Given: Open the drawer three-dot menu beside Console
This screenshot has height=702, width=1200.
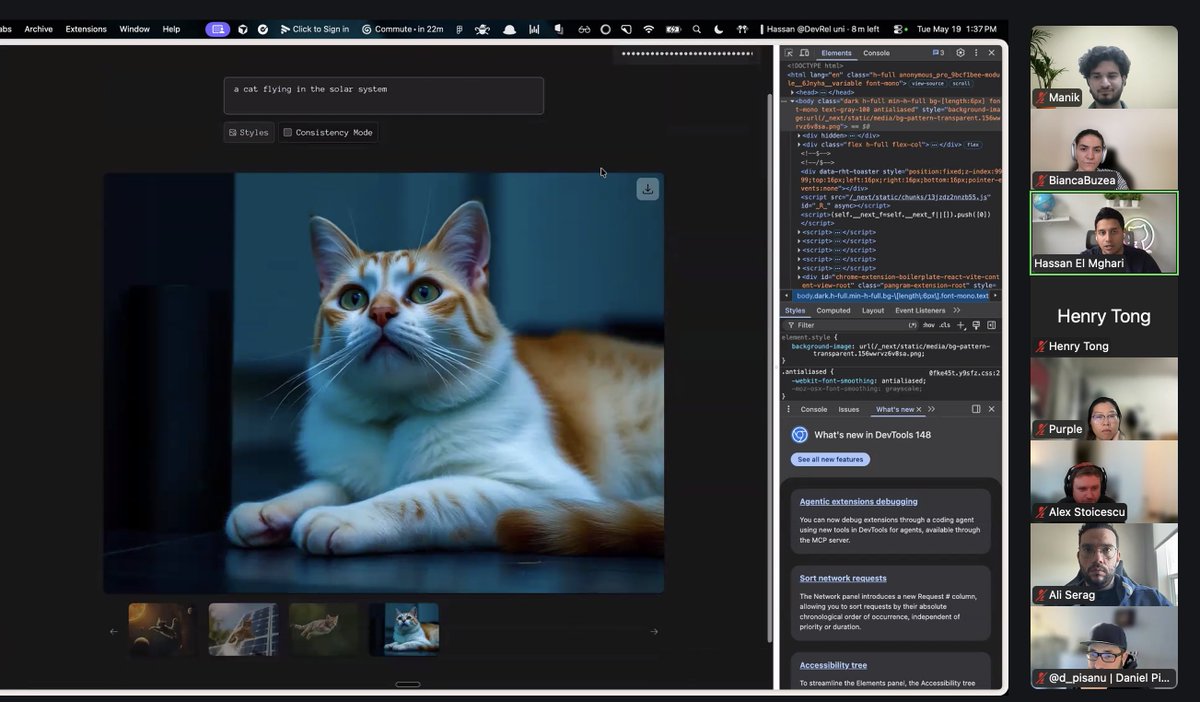Looking at the screenshot, I should 788,409.
